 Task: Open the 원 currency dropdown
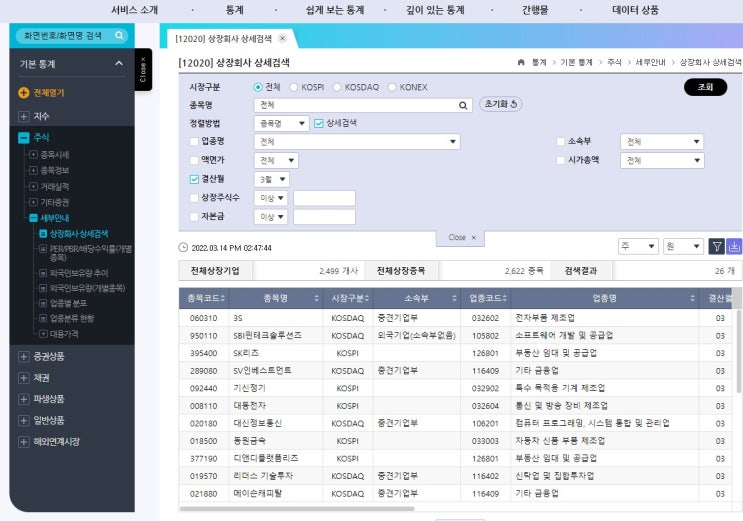coord(683,246)
